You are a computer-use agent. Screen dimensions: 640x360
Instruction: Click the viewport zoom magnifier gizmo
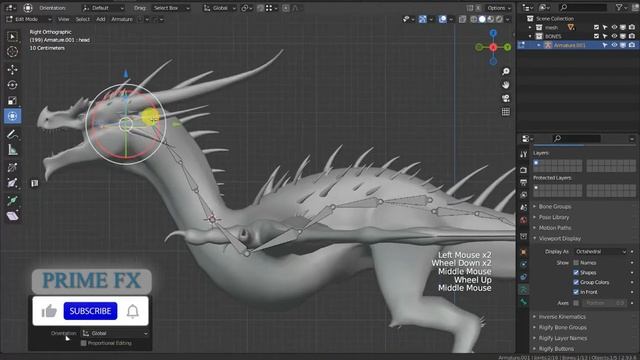pos(506,71)
